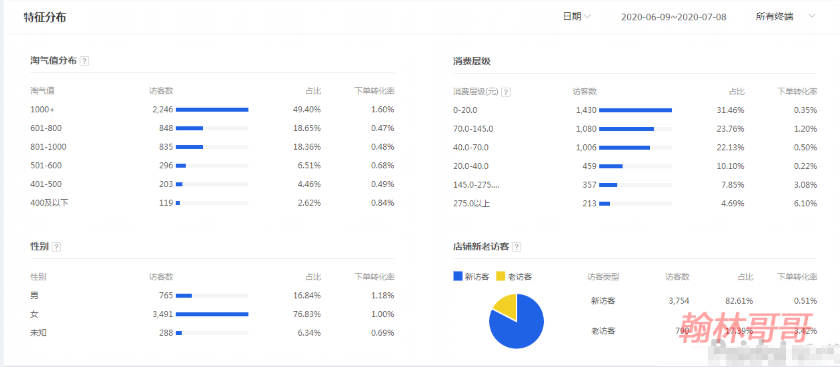840x367 pixels.
Task: Click 占比 header in 性别 table
Action: click(313, 277)
